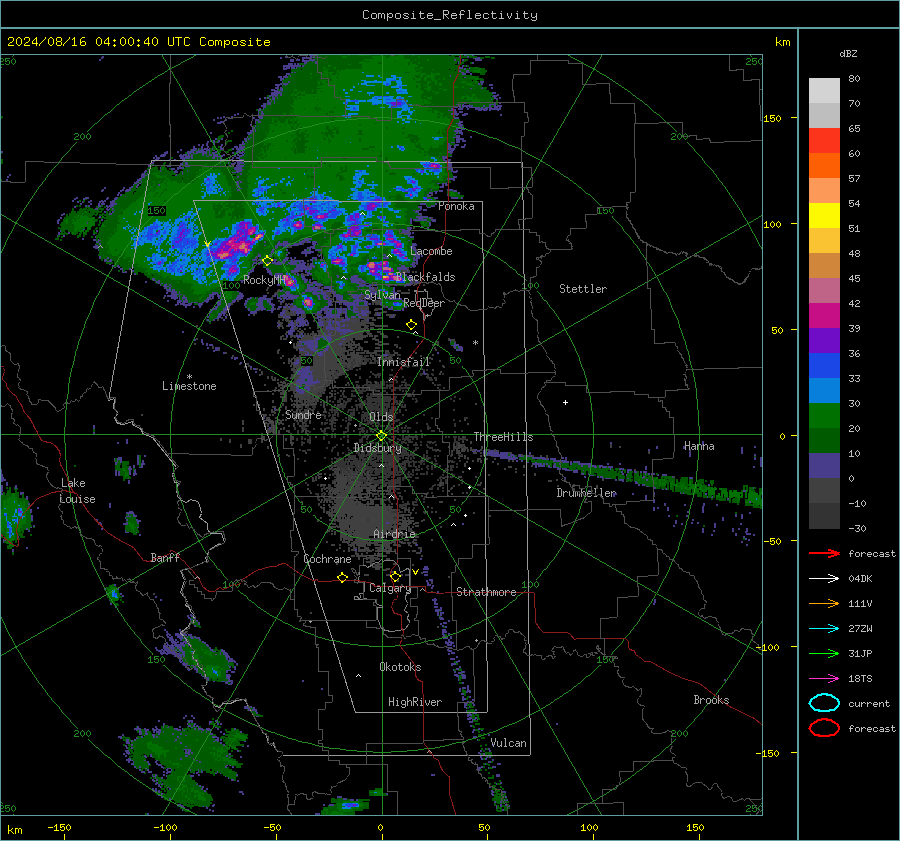Click the magenta dBZ legend swatch
This screenshot has width=900, height=841.
tap(824, 316)
